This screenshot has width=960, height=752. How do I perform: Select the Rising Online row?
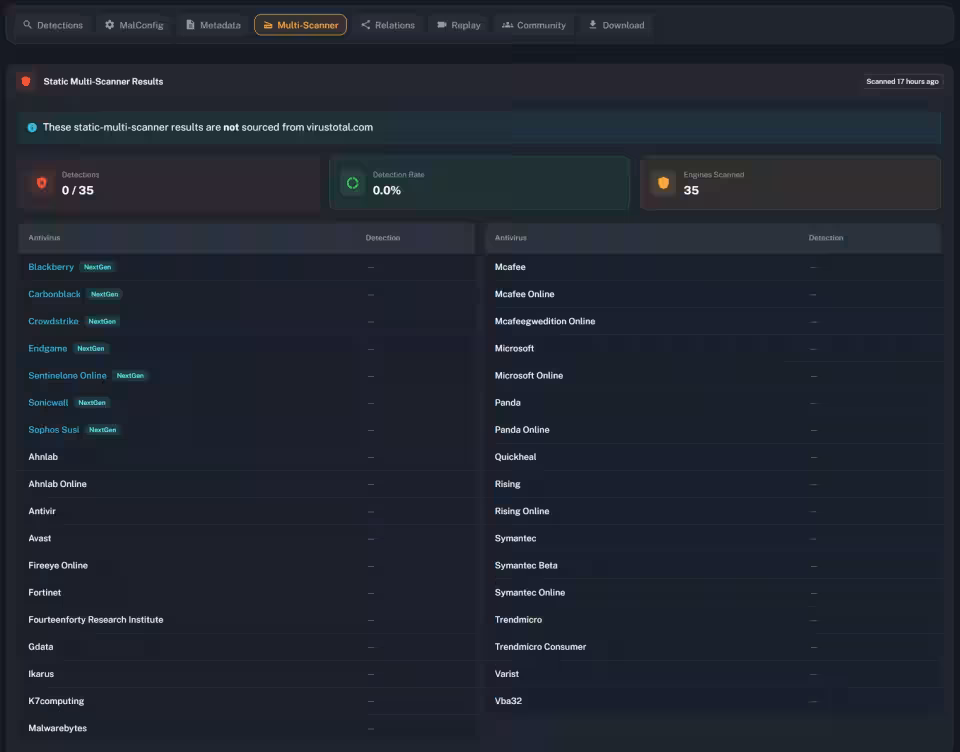714,511
